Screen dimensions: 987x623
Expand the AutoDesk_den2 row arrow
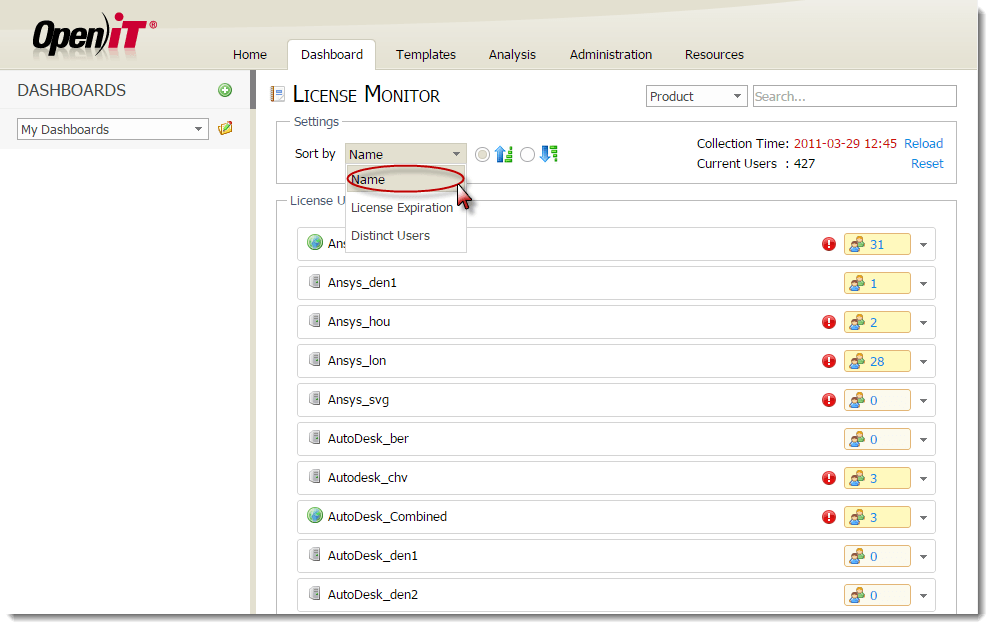(x=923, y=596)
